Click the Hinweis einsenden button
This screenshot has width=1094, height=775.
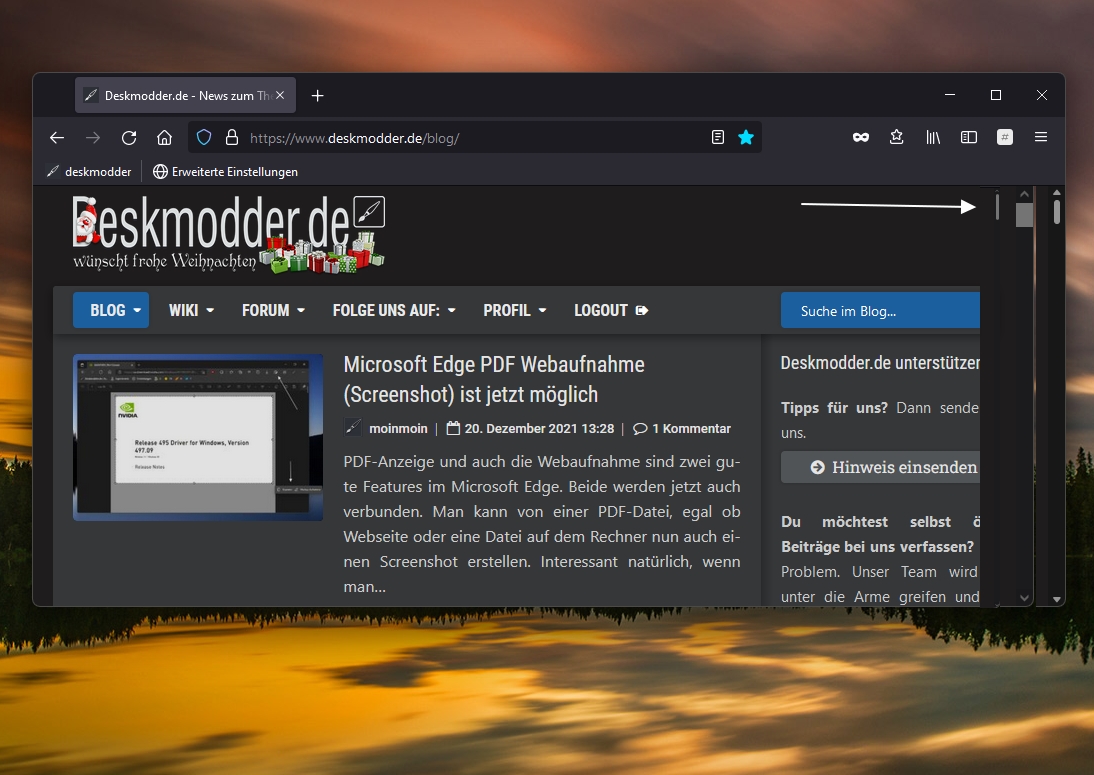[880, 467]
